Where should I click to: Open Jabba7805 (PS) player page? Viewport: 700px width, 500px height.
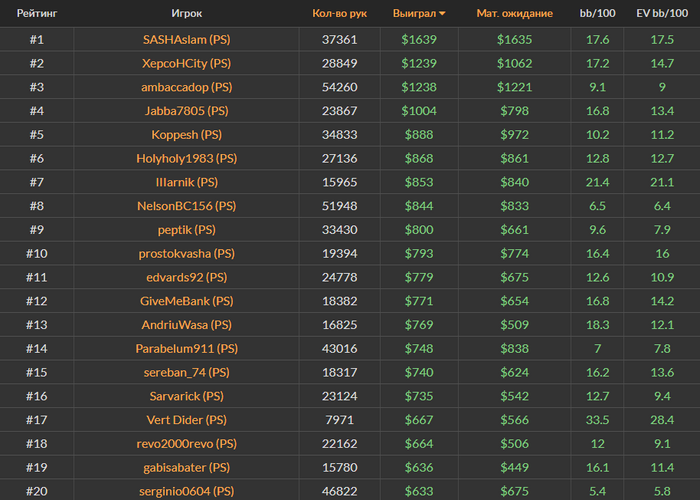pos(187,111)
